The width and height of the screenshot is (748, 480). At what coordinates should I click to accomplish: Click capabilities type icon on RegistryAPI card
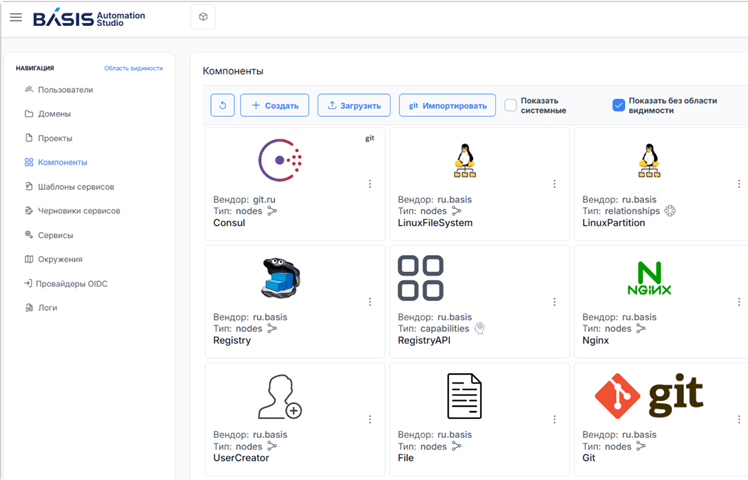click(x=479, y=328)
